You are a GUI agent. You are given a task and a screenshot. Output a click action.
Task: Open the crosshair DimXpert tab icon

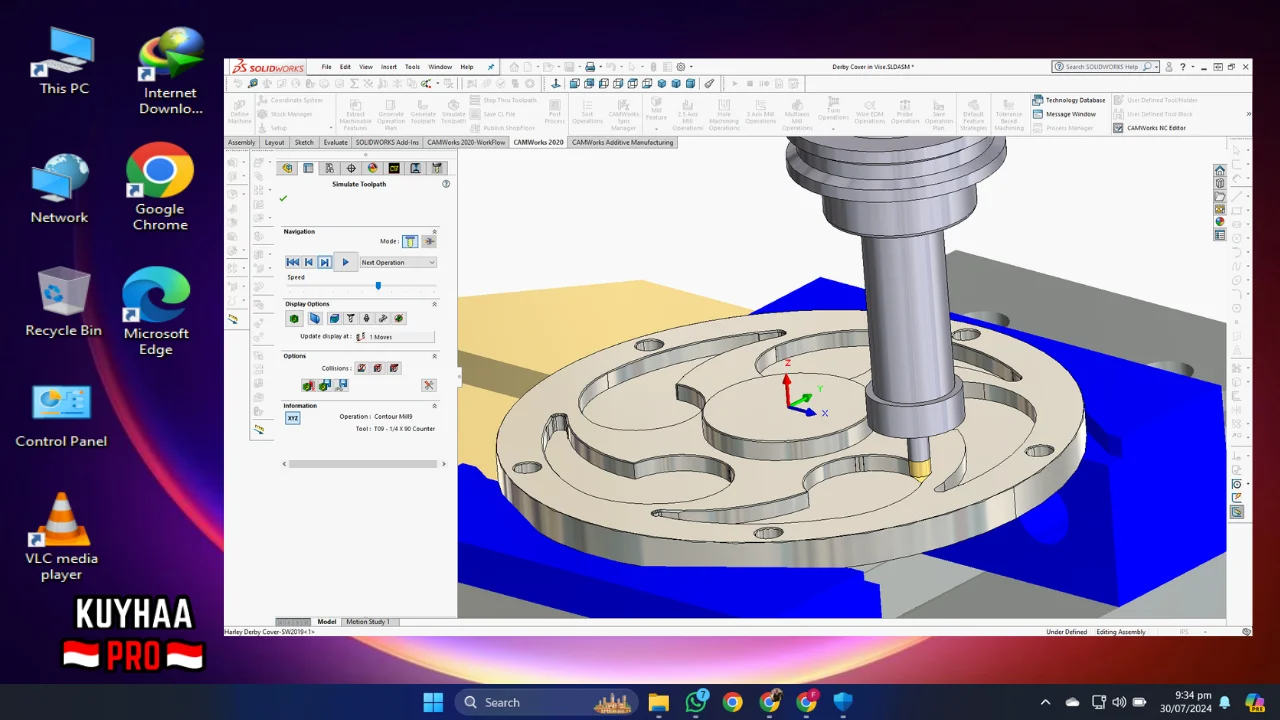pos(351,168)
